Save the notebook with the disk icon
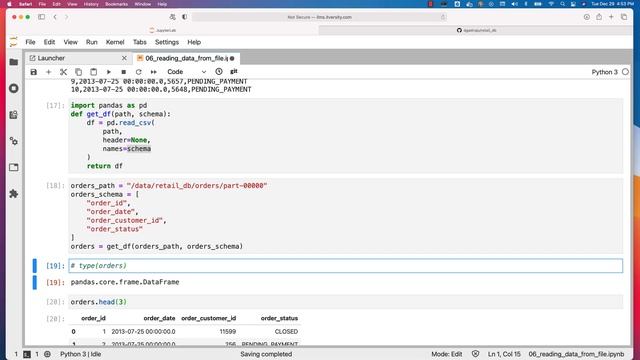 (x=33, y=72)
